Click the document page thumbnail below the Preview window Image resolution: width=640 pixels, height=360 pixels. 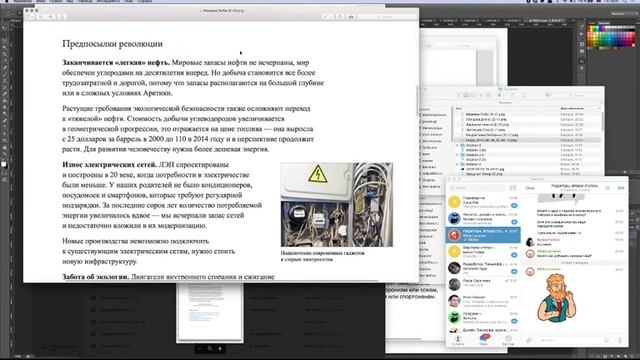coord(209,312)
